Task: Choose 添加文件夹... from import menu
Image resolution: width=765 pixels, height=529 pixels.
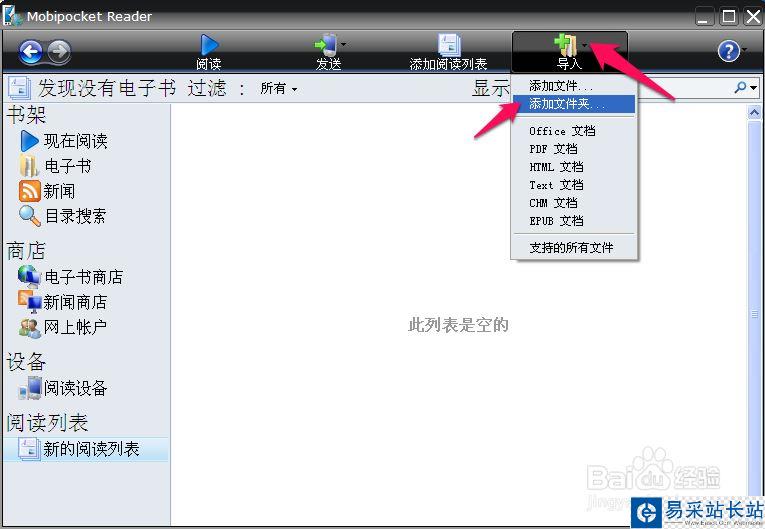Action: pos(573,103)
